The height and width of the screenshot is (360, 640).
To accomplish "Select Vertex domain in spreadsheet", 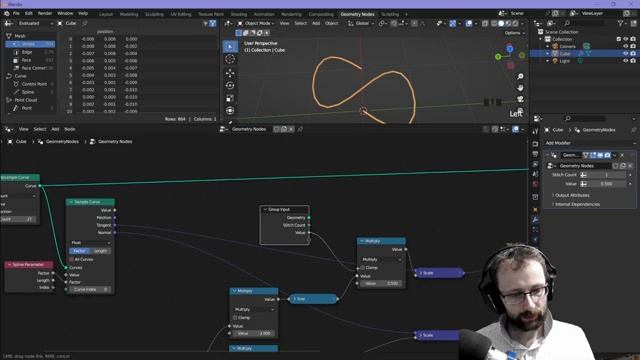I will (x=30, y=44).
